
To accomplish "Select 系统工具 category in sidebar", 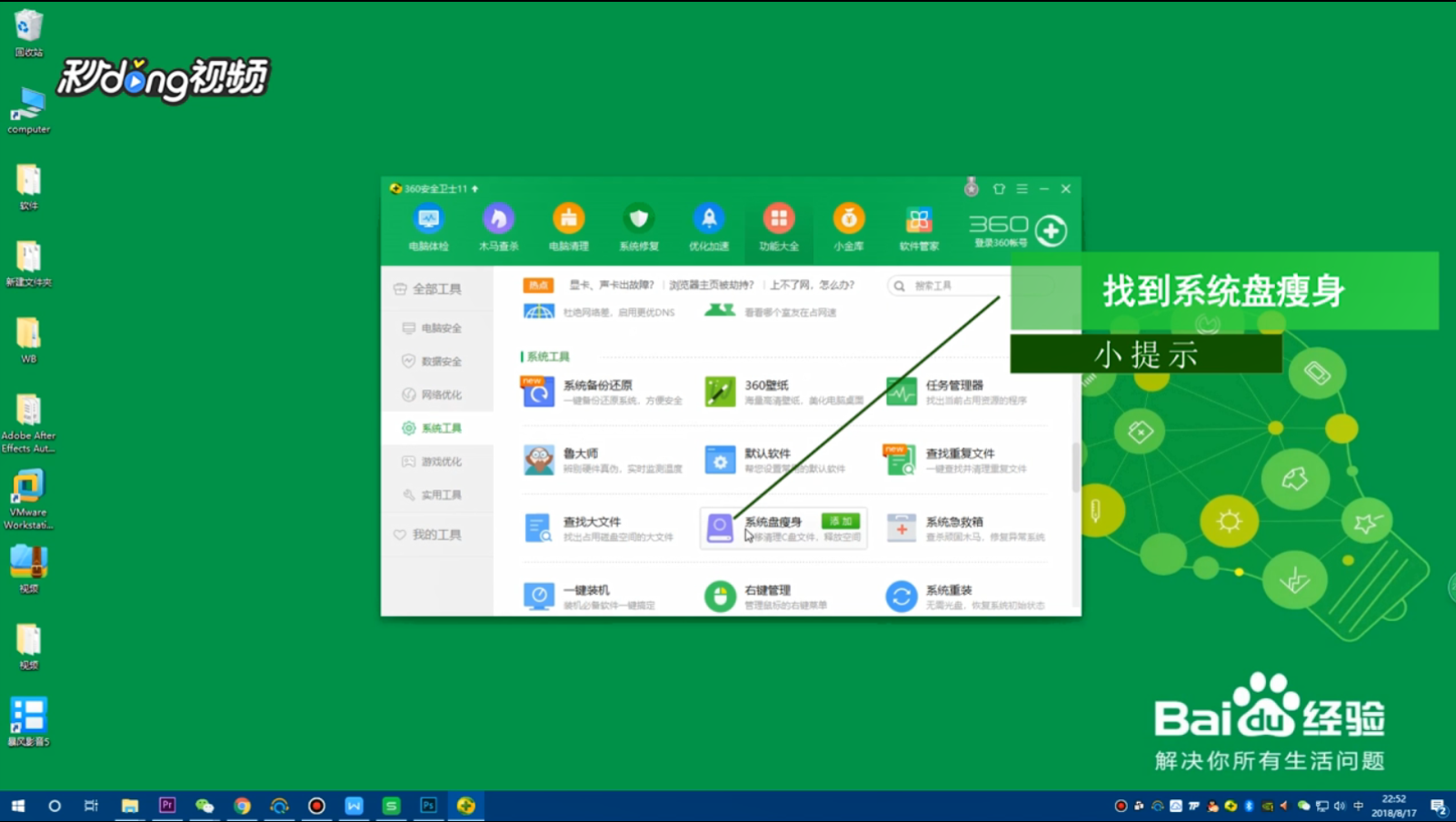I will pyautogui.click(x=437, y=428).
